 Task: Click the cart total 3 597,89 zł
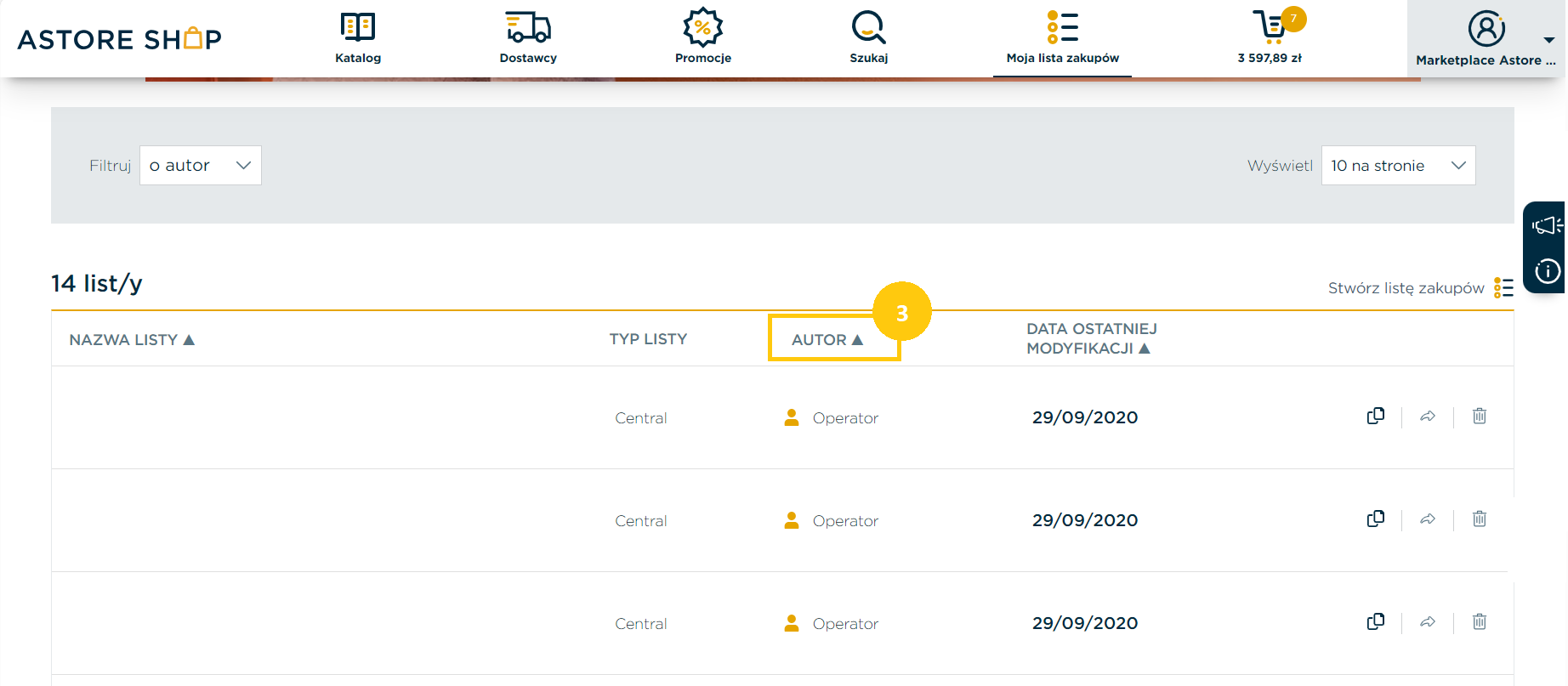1270,58
